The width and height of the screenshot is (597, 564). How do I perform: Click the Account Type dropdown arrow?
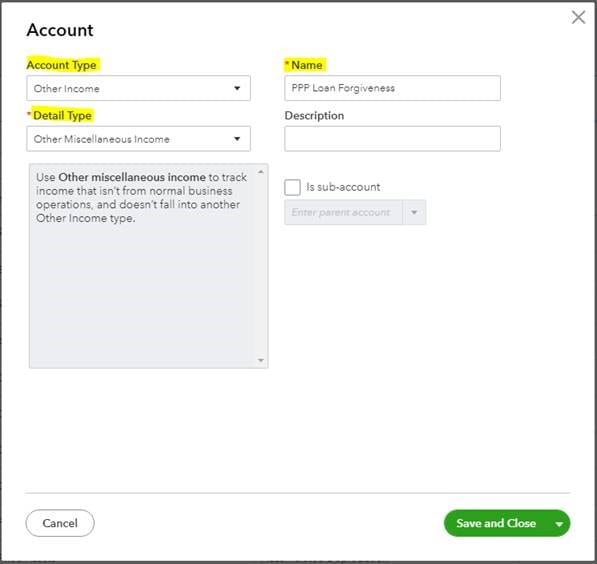pos(237,88)
